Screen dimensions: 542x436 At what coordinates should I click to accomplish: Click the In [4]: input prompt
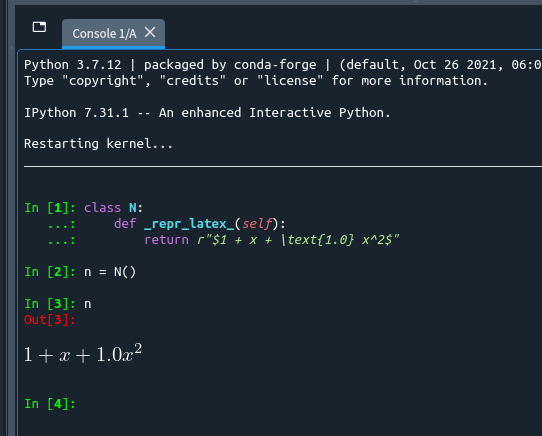(x=50, y=403)
